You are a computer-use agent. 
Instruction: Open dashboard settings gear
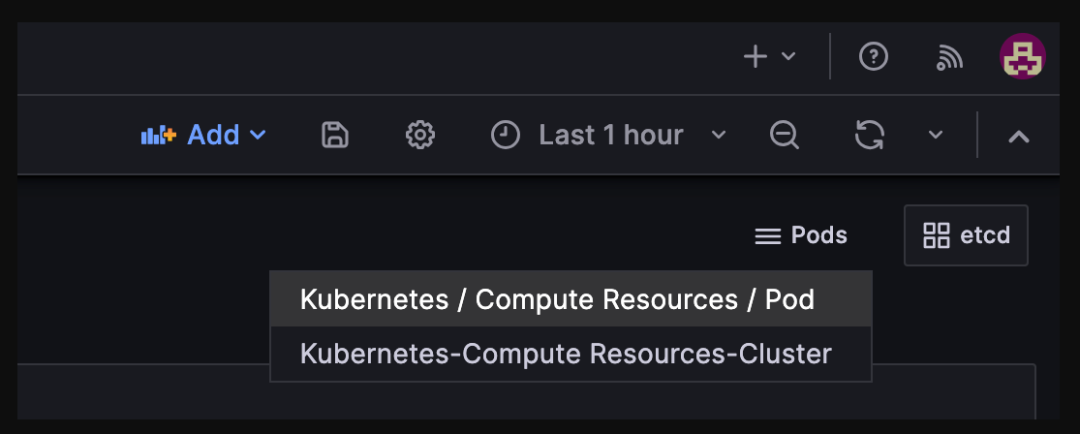[420, 135]
